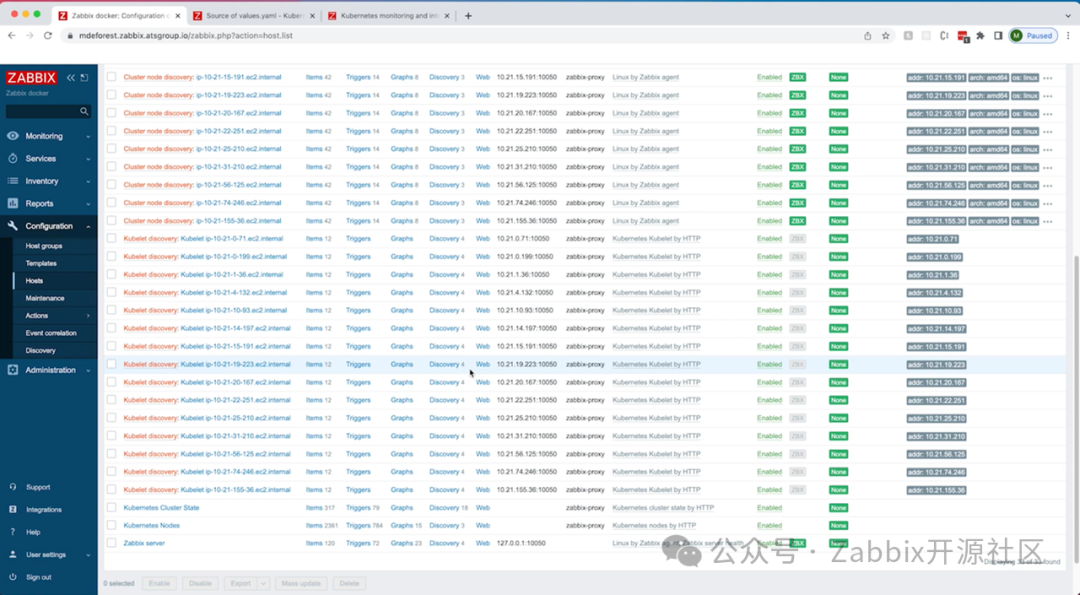The image size is (1080, 595).
Task: Click the Delete button at bottom
Action: pyautogui.click(x=349, y=583)
